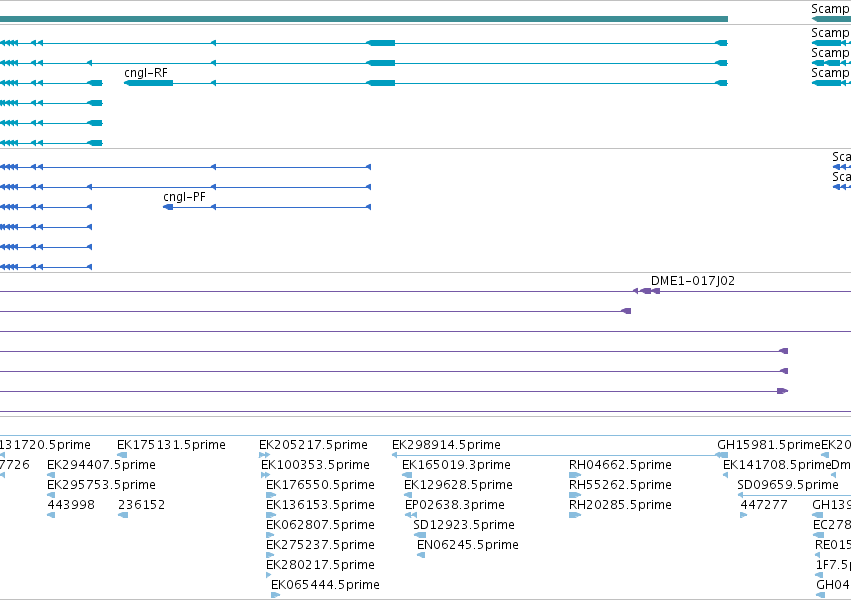This screenshot has width=851, height=600.
Task: Select SD09659.5prime EST label
Action: click(788, 485)
